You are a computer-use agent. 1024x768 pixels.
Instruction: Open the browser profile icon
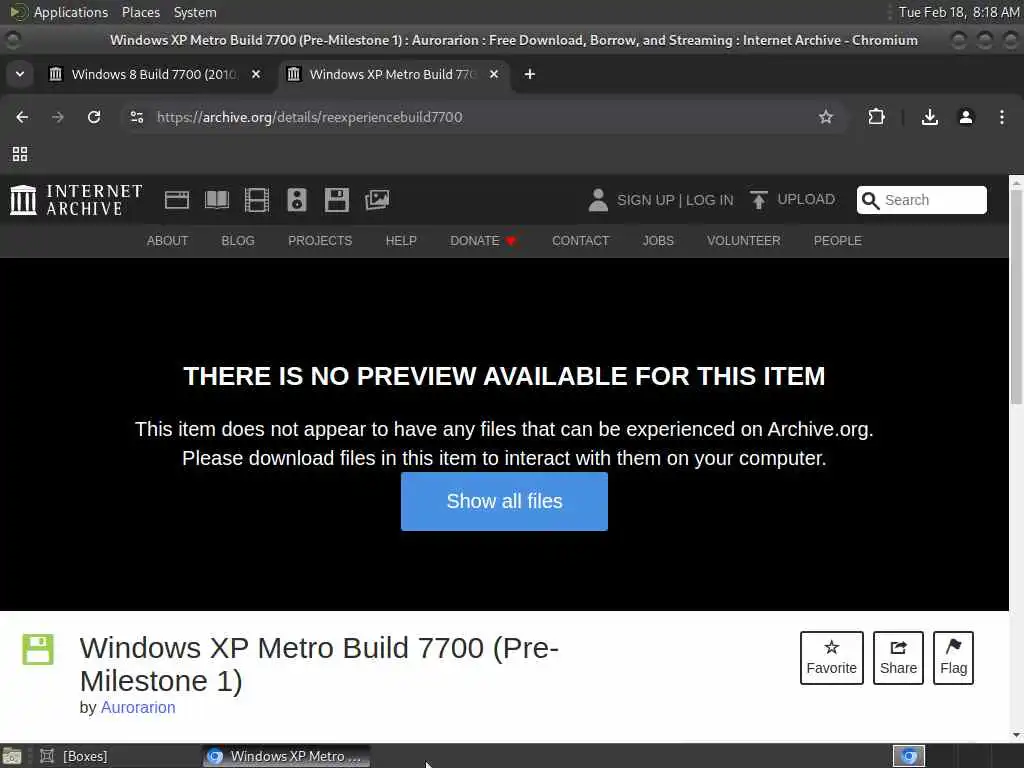pyautogui.click(x=966, y=117)
